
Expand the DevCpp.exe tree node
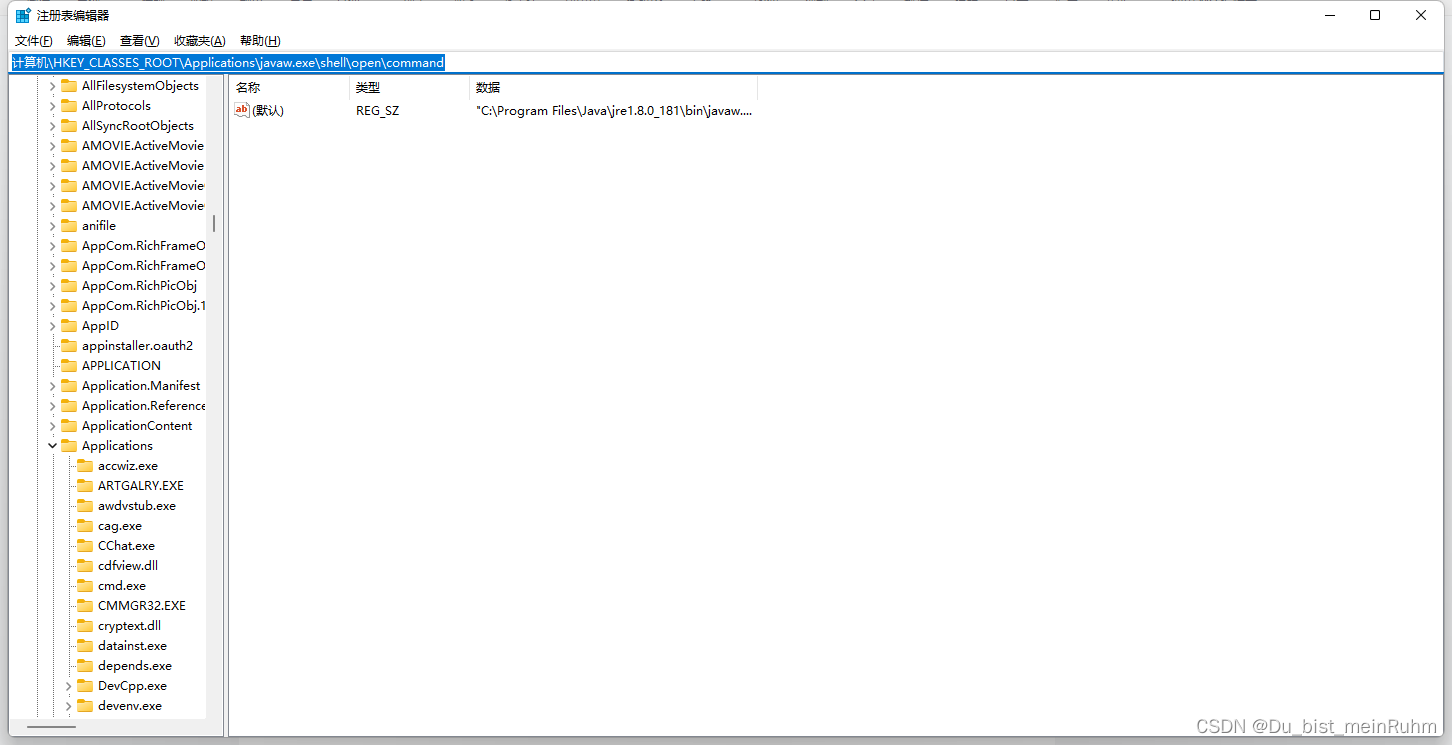click(67, 685)
